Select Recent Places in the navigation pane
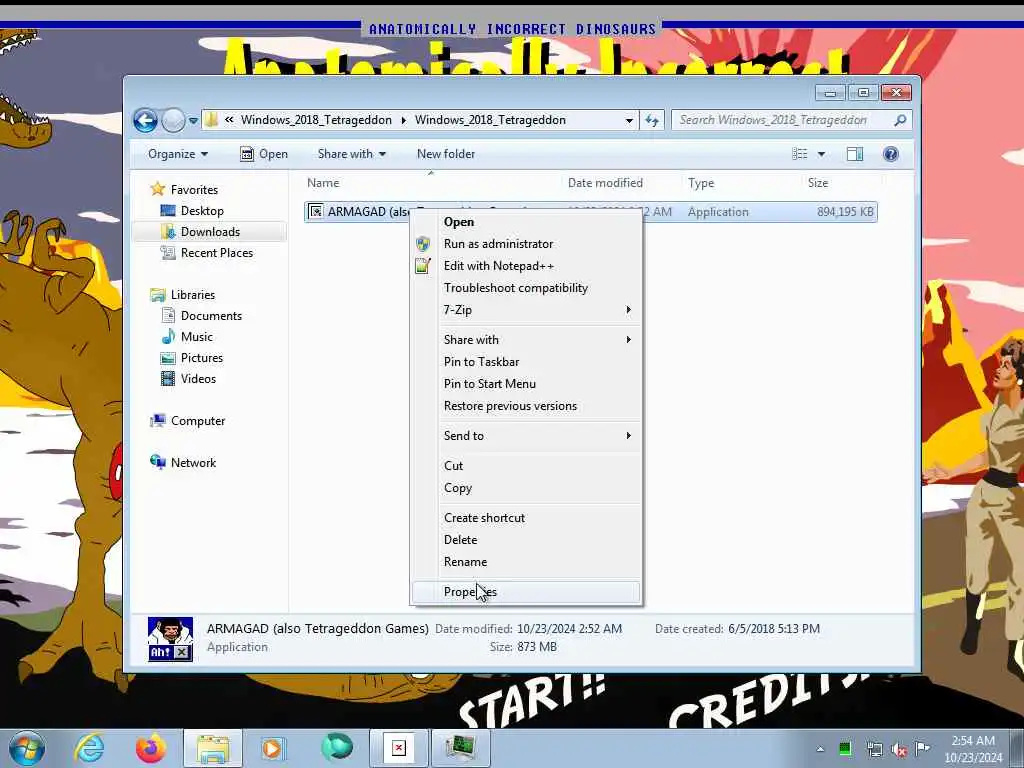The height and width of the screenshot is (768, 1024). pyautogui.click(x=207, y=253)
